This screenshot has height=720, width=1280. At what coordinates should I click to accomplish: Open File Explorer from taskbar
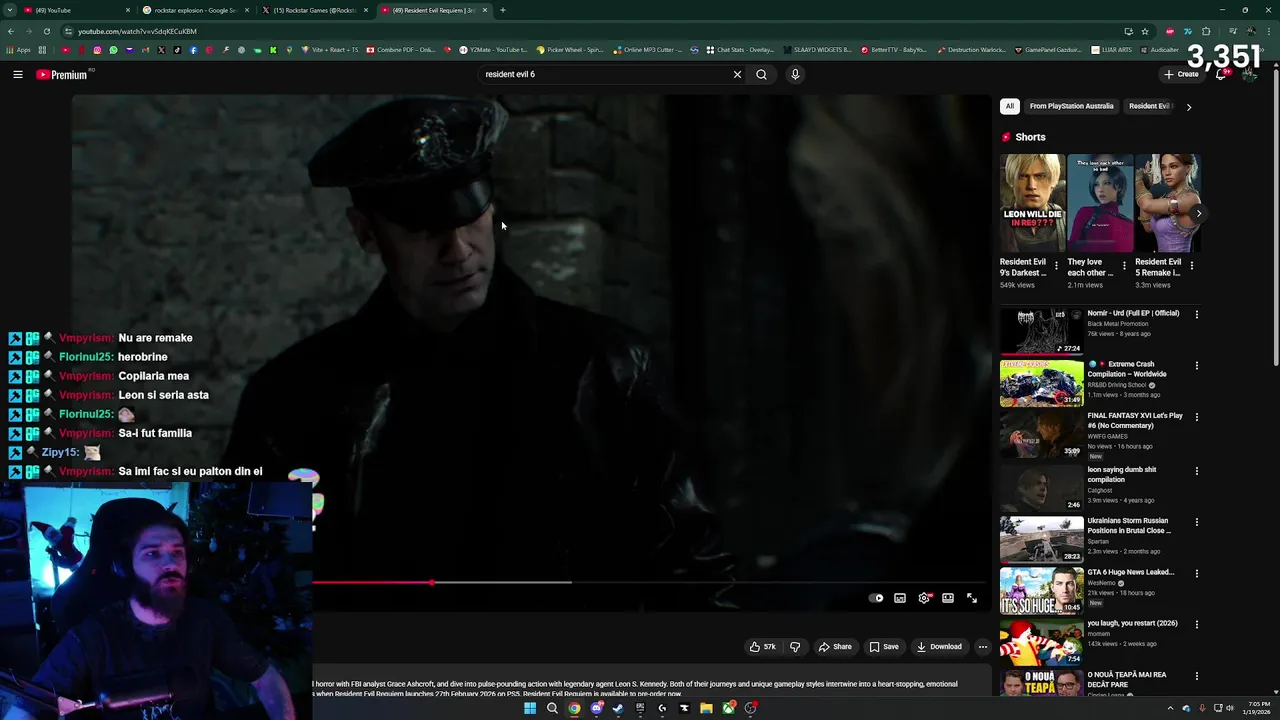[706, 708]
